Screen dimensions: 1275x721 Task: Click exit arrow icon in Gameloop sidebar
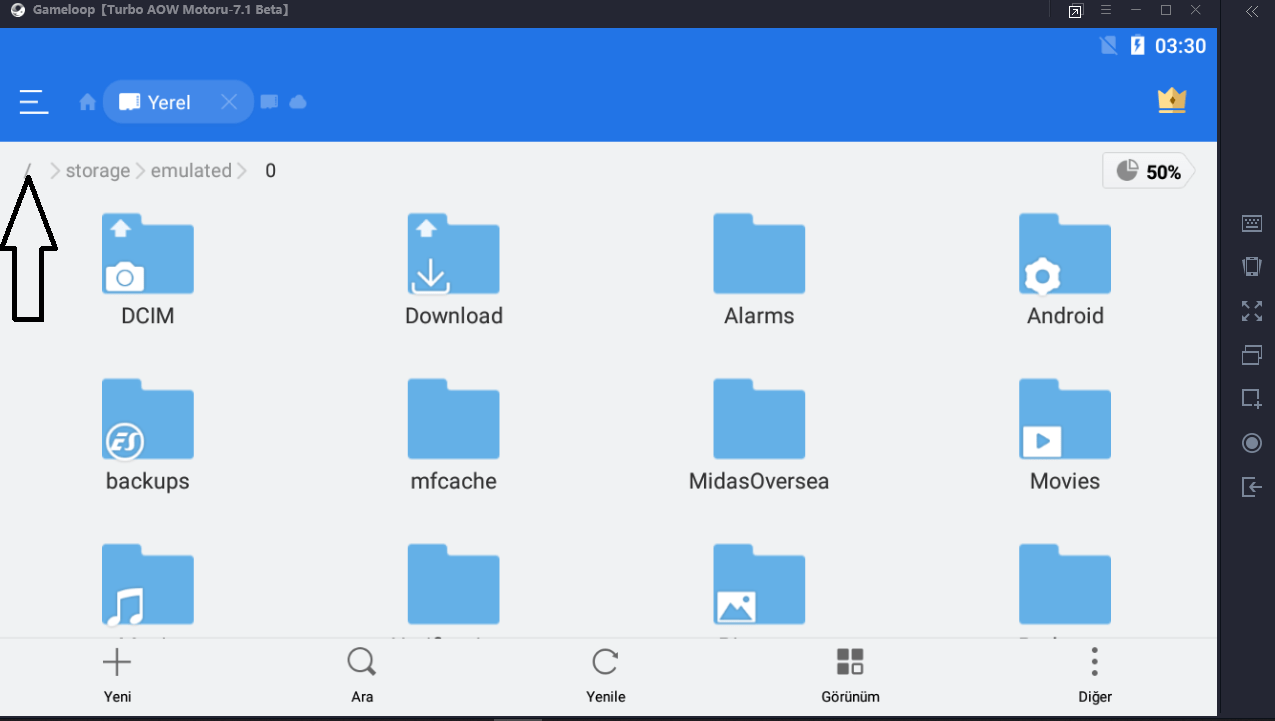click(1252, 487)
